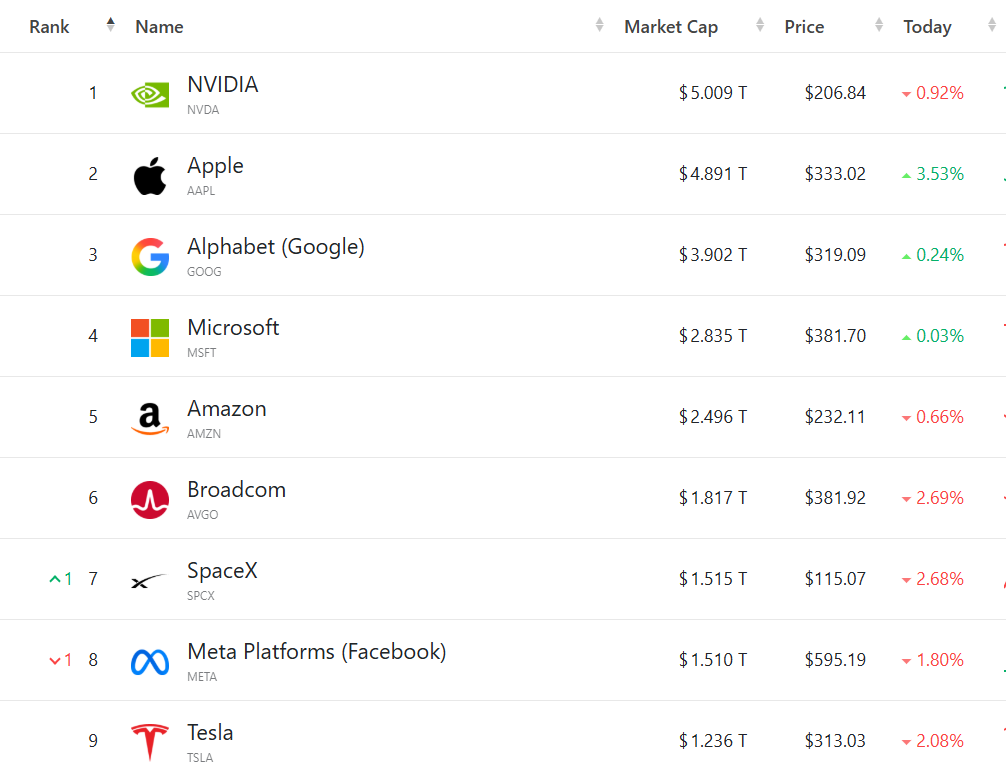The width and height of the screenshot is (1006, 777).
Task: Select the Market Cap column header
Action: [671, 27]
